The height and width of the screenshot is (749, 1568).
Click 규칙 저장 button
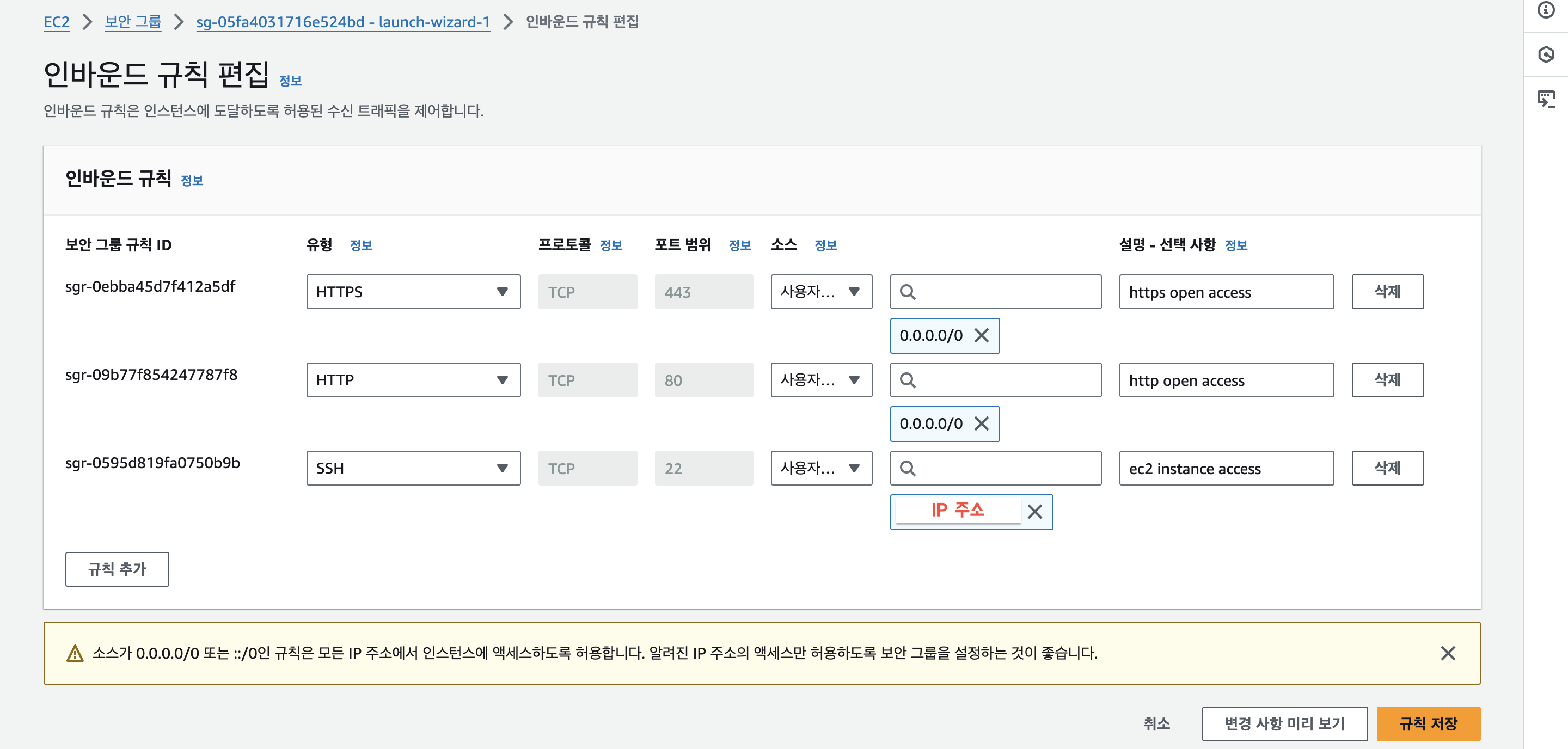point(1428,723)
